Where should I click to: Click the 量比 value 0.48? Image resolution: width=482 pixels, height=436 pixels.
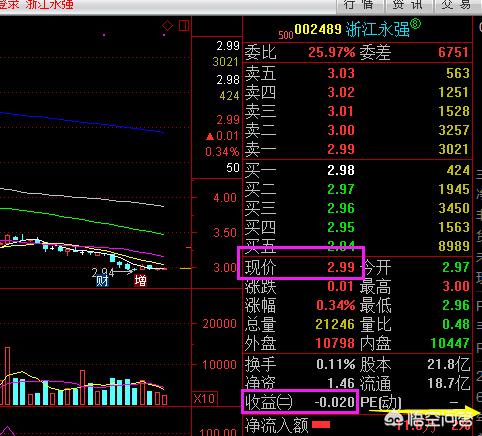coord(456,324)
